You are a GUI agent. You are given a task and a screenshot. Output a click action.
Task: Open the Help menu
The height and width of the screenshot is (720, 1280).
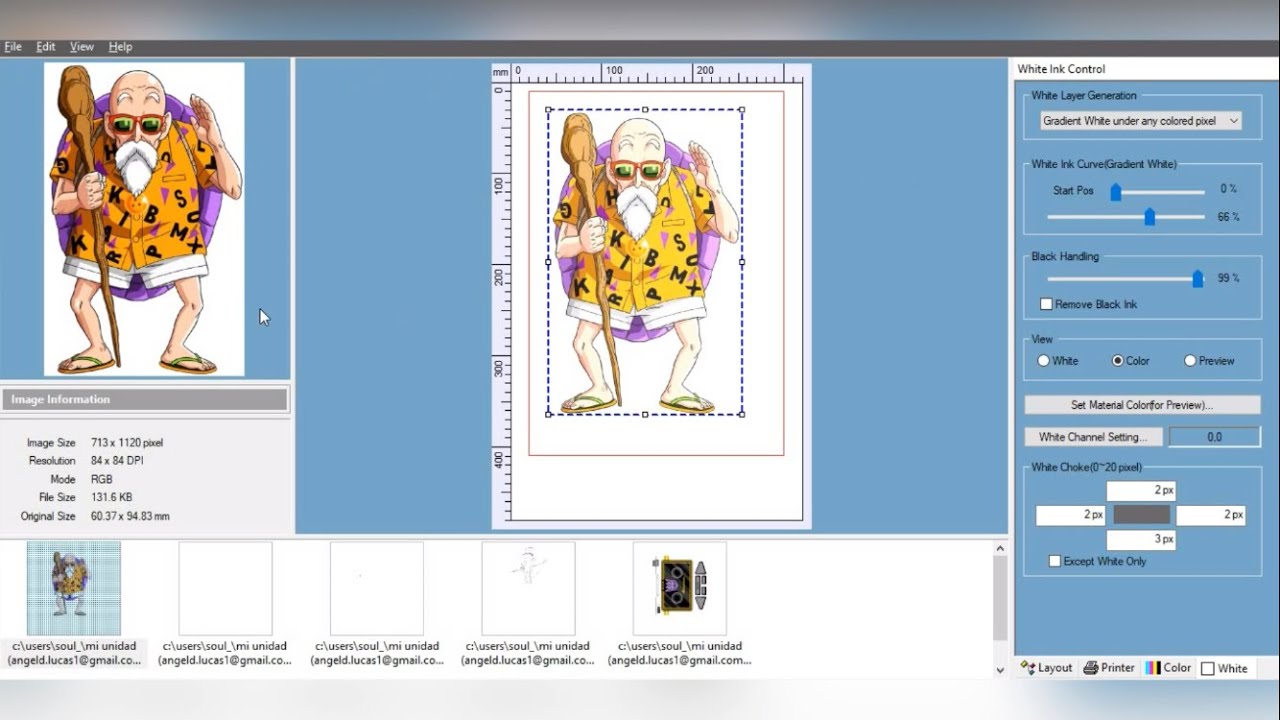[120, 47]
